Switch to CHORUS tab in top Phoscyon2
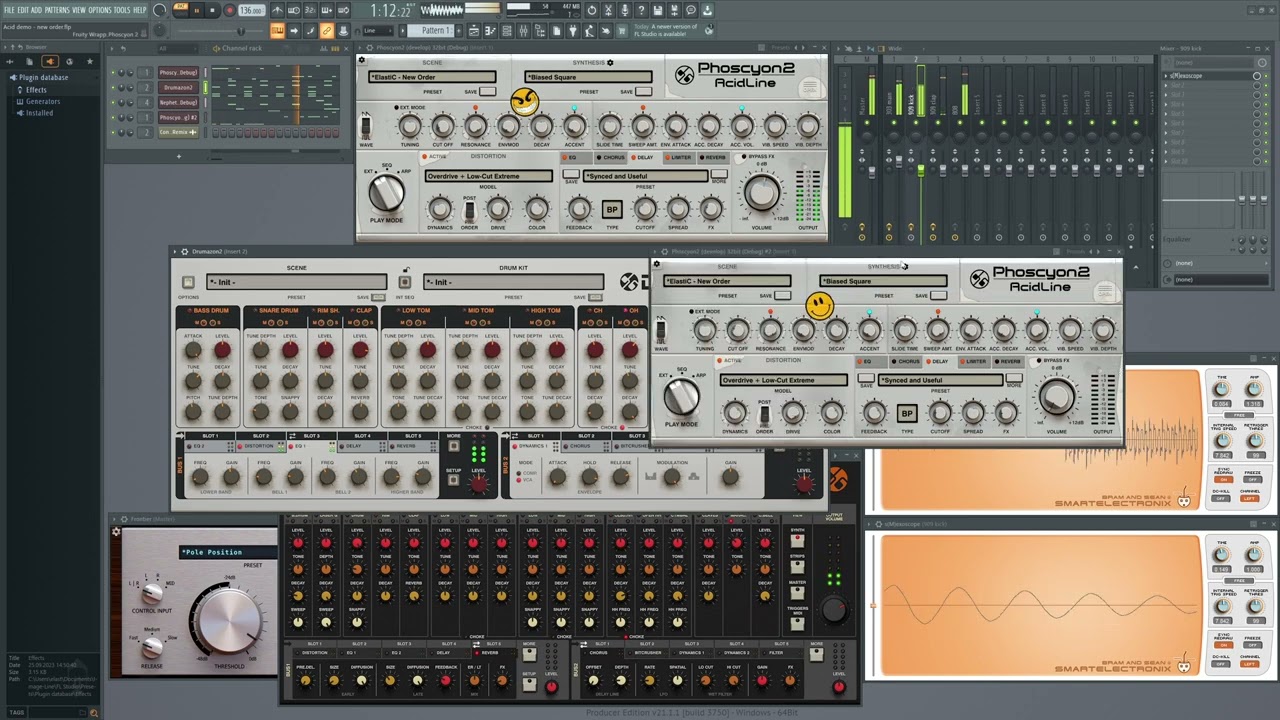1280x720 pixels. pos(611,157)
